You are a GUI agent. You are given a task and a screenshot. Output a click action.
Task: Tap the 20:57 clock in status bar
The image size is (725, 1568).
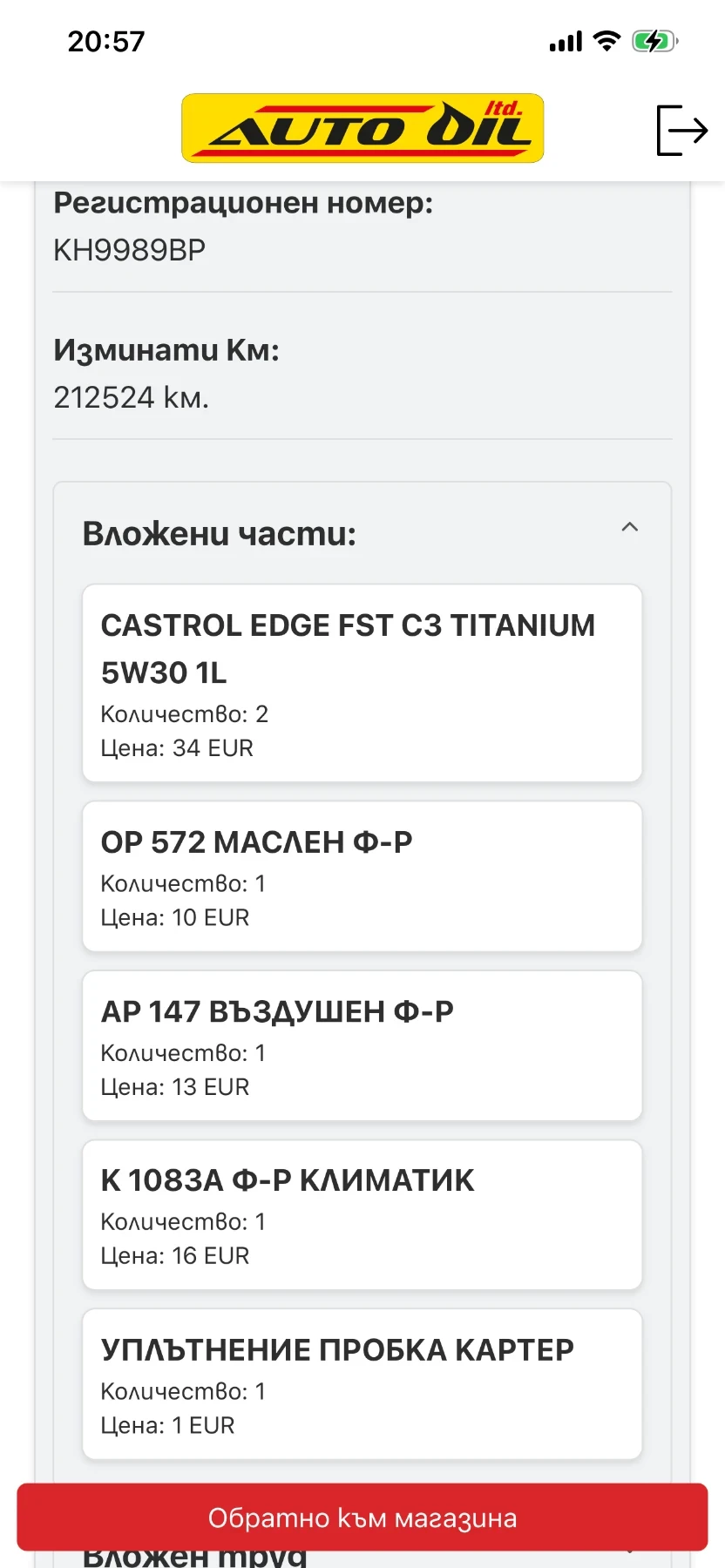coord(106,41)
